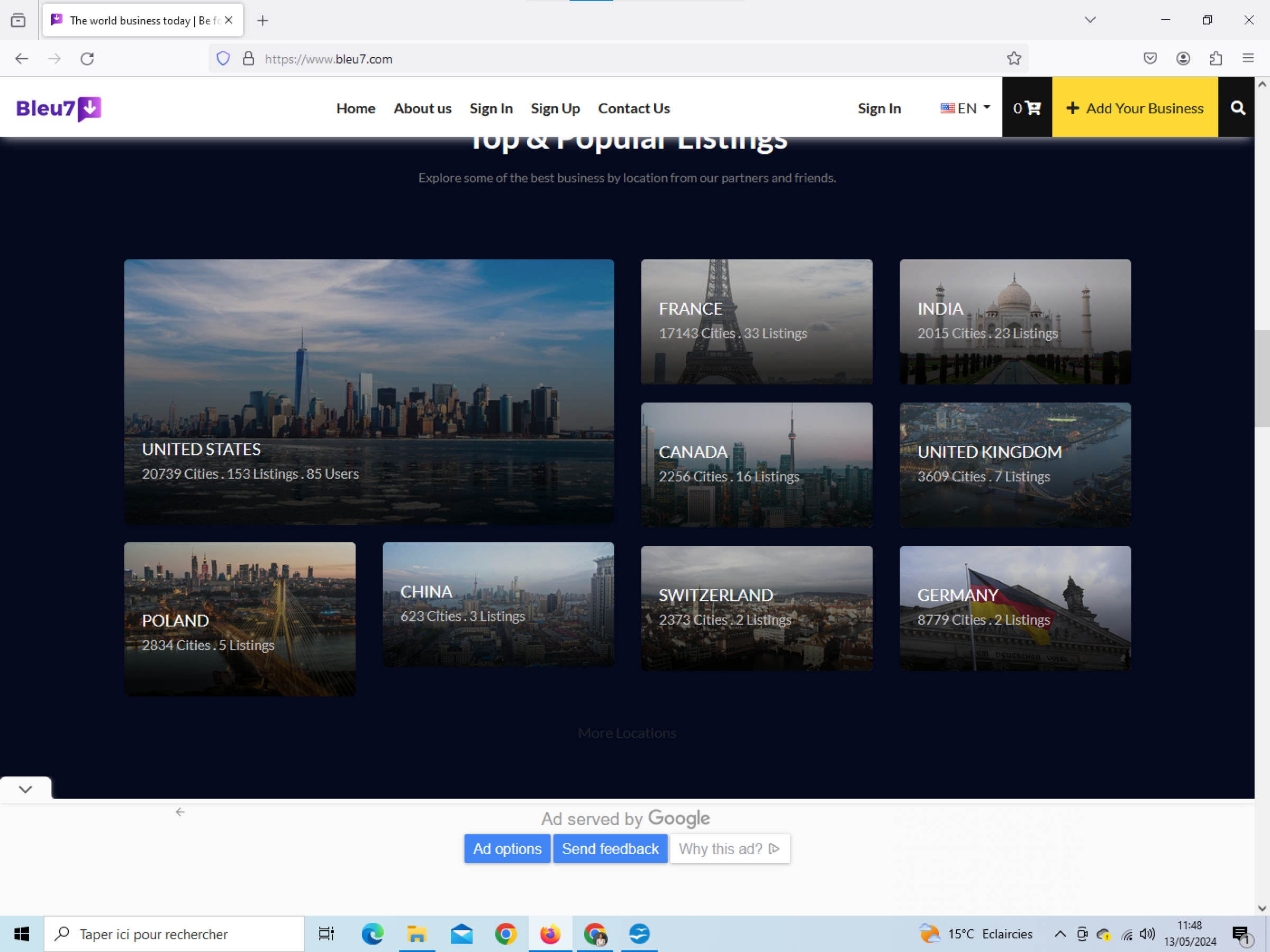Open the Home menu item
Screen dimensions: 1270x952
coord(356,108)
